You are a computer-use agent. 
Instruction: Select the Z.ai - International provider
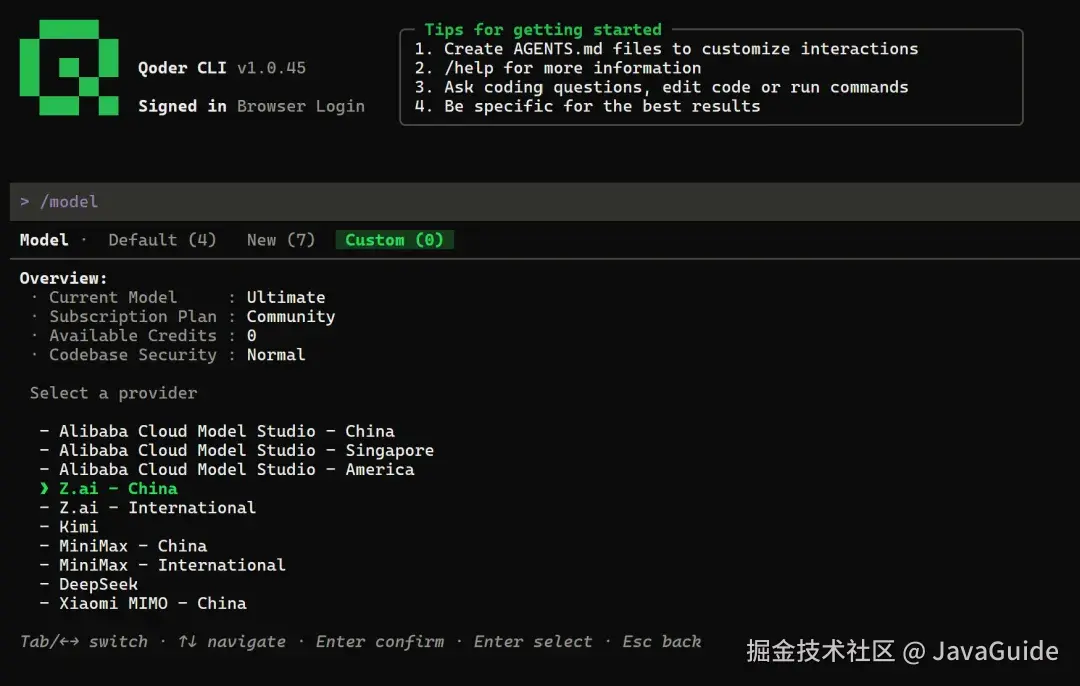pyautogui.click(x=157, y=508)
